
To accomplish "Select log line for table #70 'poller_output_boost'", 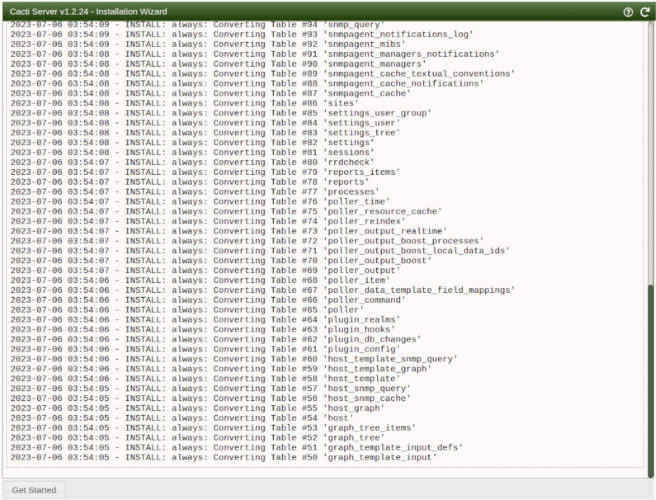I will (221, 261).
